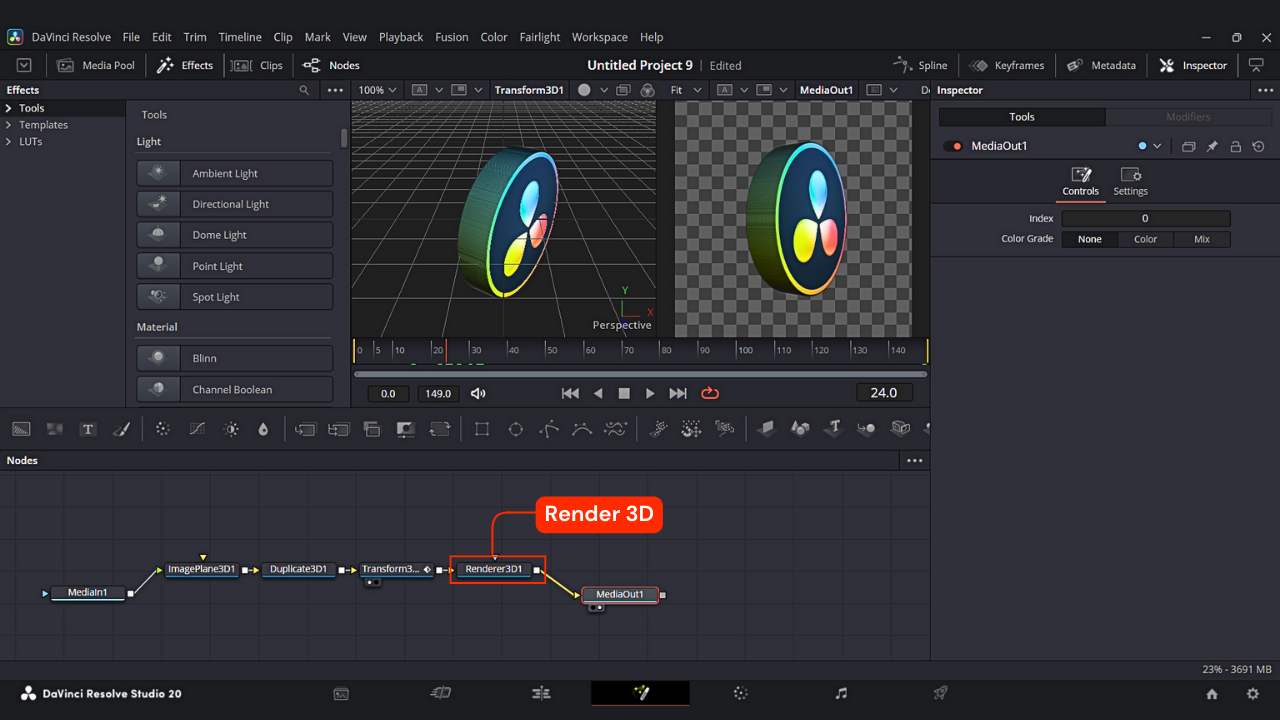Select the Ellipse mask tool
The height and width of the screenshot is (720, 1280).
point(516,429)
